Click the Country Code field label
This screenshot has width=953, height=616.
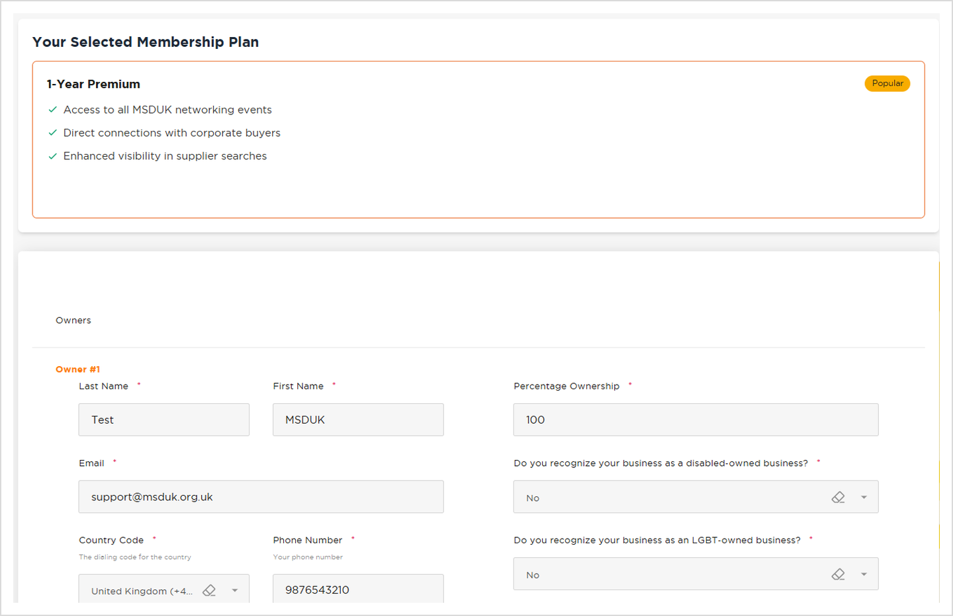pos(111,540)
